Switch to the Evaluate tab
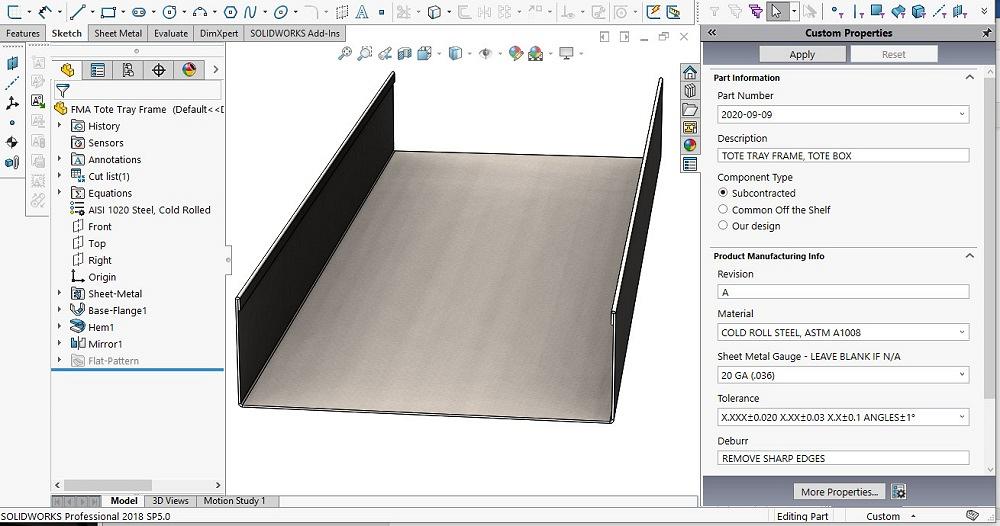 click(x=171, y=33)
